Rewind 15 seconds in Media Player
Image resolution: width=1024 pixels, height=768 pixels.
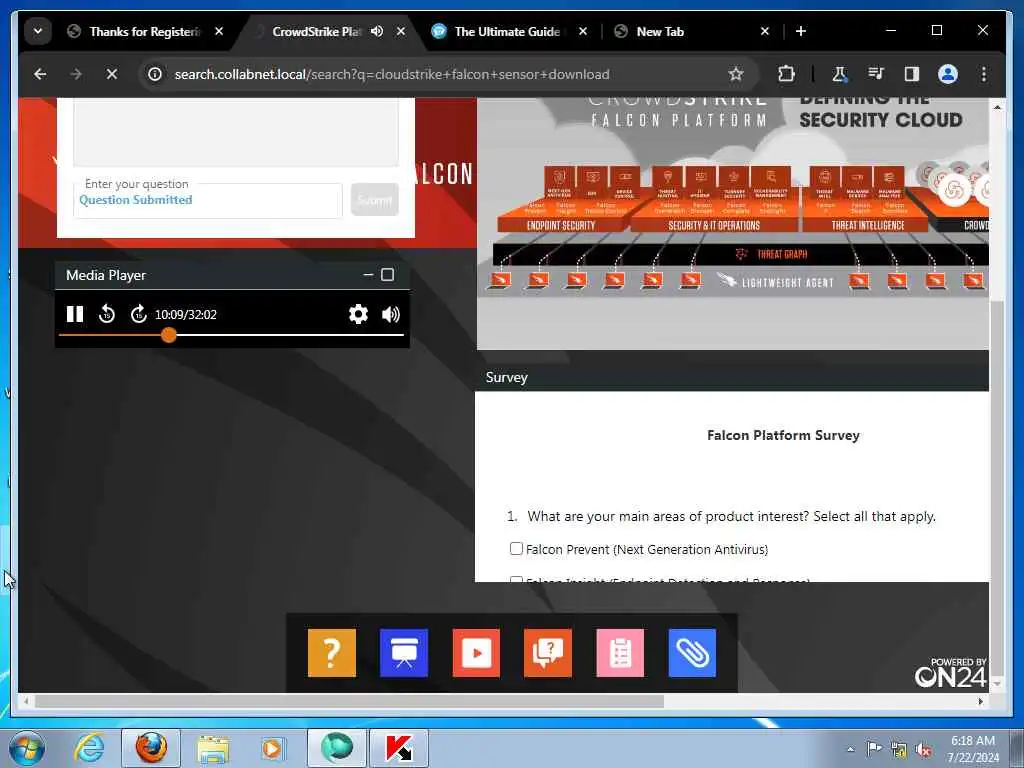click(x=106, y=314)
